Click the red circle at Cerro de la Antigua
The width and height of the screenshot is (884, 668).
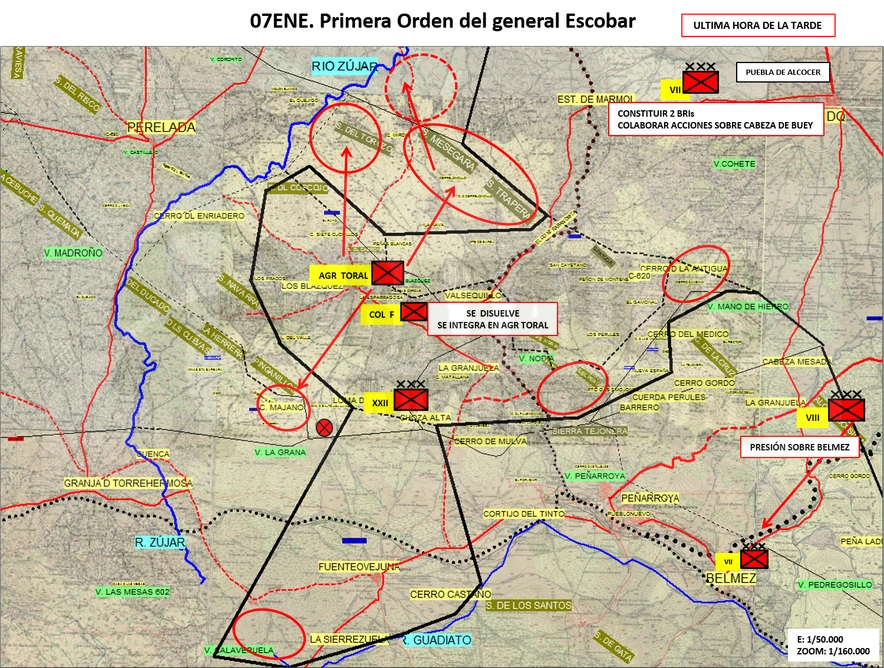tap(695, 273)
